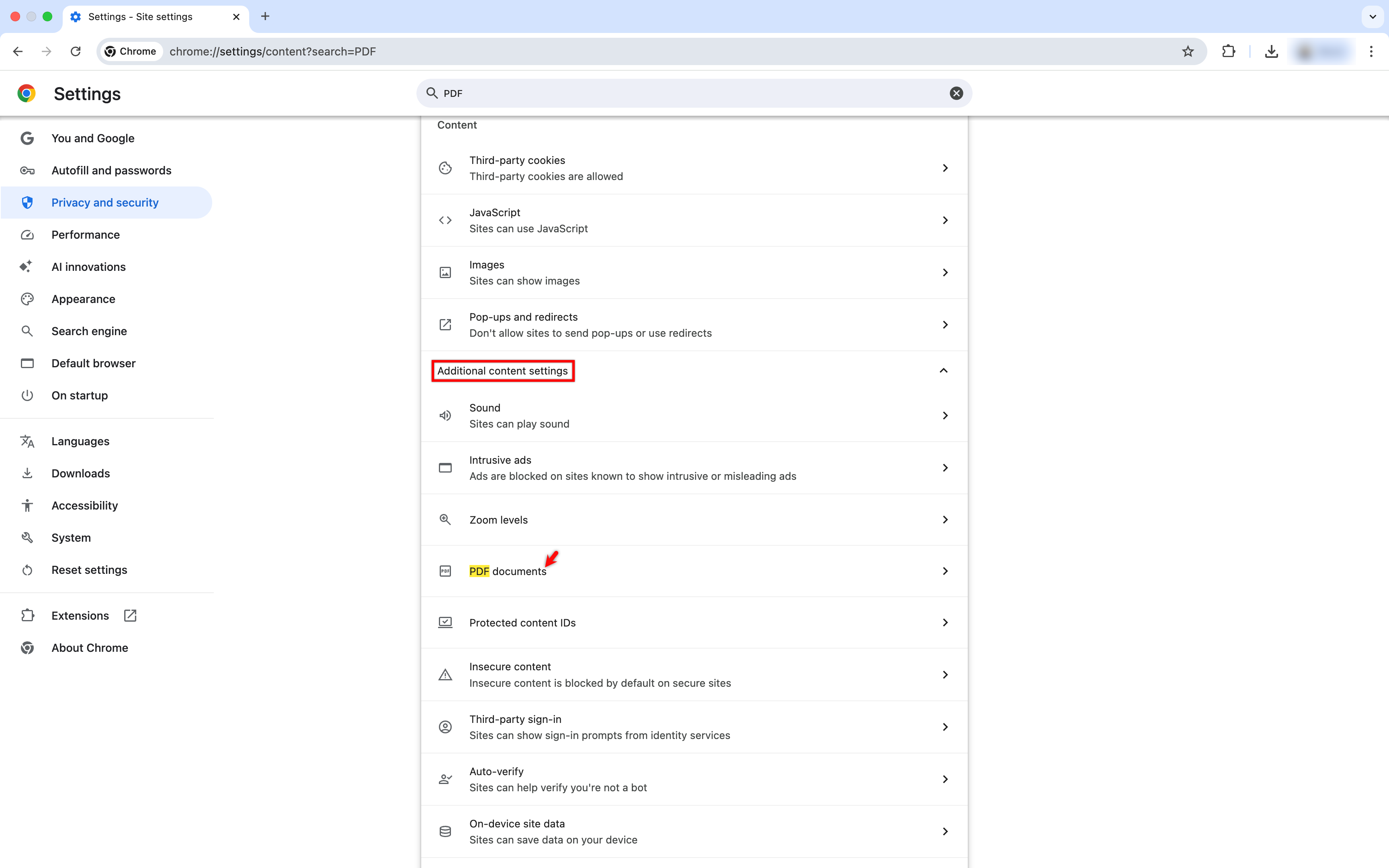This screenshot has height=868, width=1389.
Task: Click the Third-party cookies cookie icon
Action: (445, 168)
